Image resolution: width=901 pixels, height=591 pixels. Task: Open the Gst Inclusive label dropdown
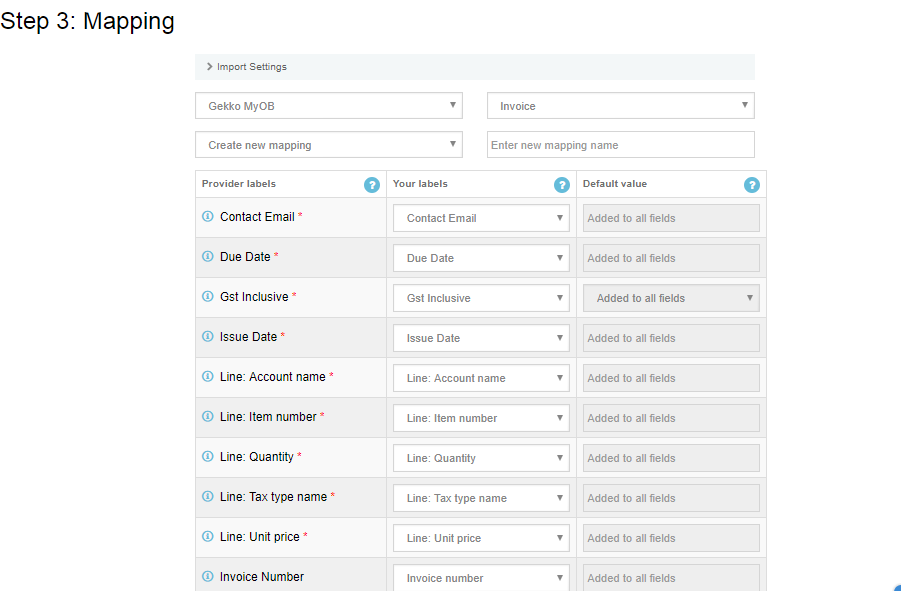coord(481,298)
